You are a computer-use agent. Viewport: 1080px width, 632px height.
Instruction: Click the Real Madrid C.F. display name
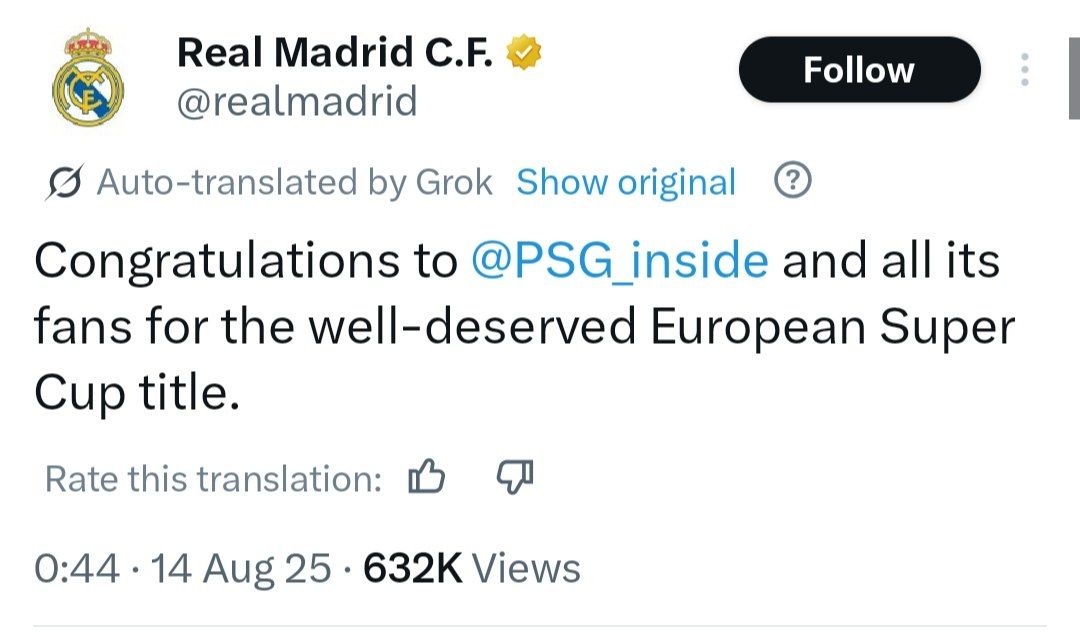click(335, 53)
